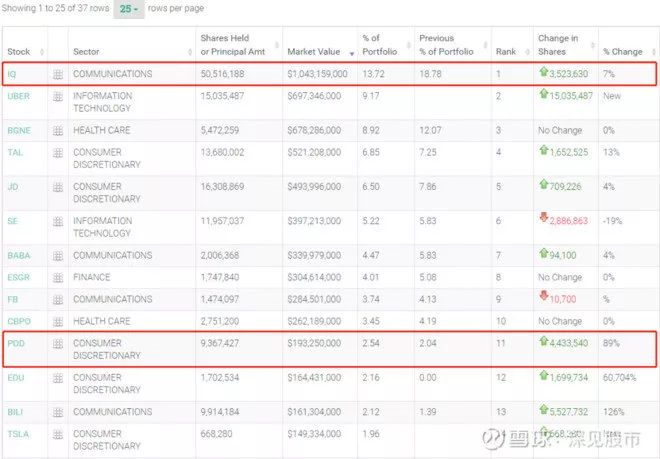Open the grid icon in the PDD row
Viewport: 660px width, 459px height.
[58, 344]
